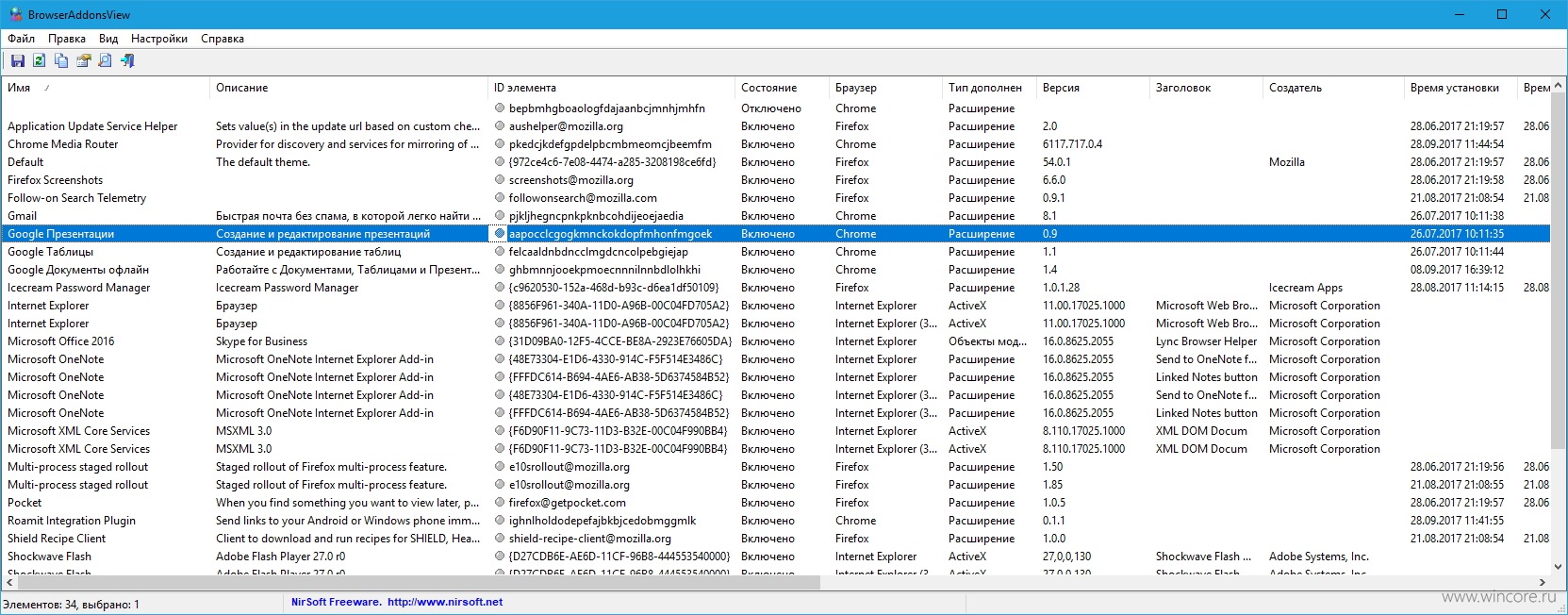Image resolution: width=1568 pixels, height=615 pixels.
Task: Sort by the Версия column header
Action: 1093,88
